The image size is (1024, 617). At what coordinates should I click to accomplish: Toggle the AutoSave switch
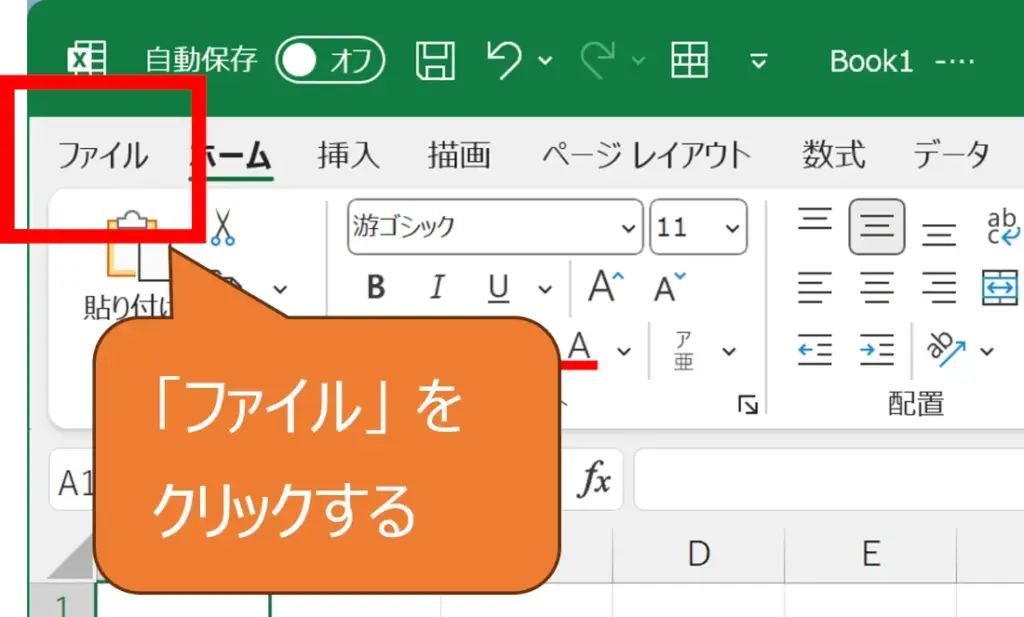pyautogui.click(x=331, y=62)
